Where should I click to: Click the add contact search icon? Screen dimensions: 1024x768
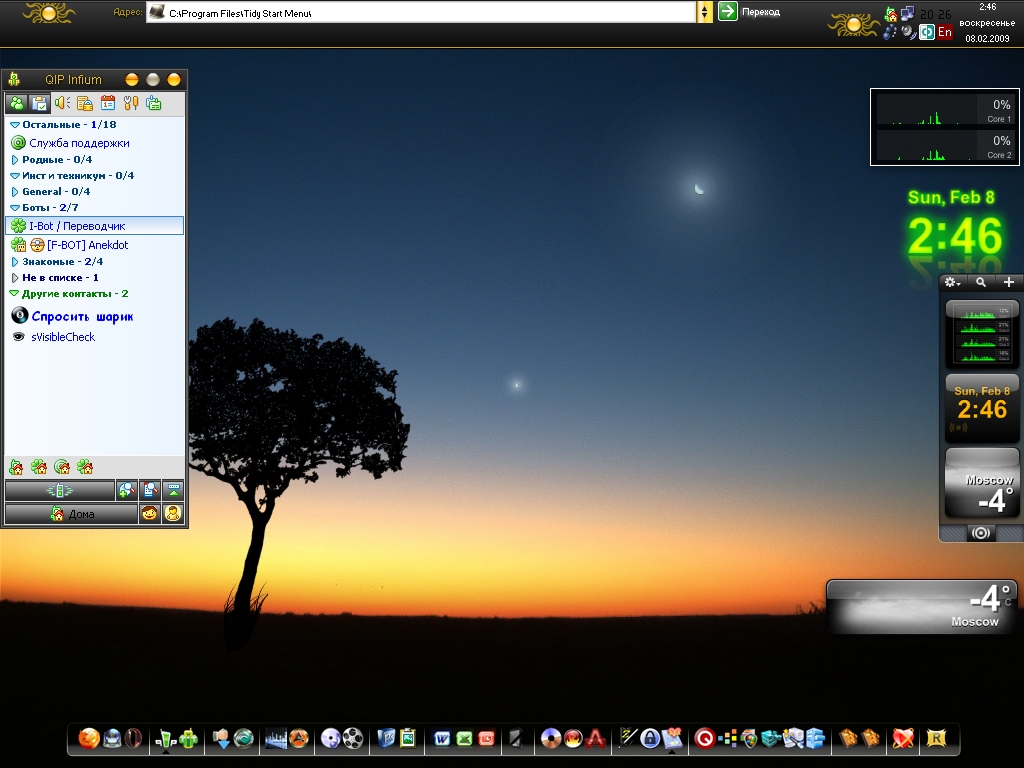(x=126, y=490)
